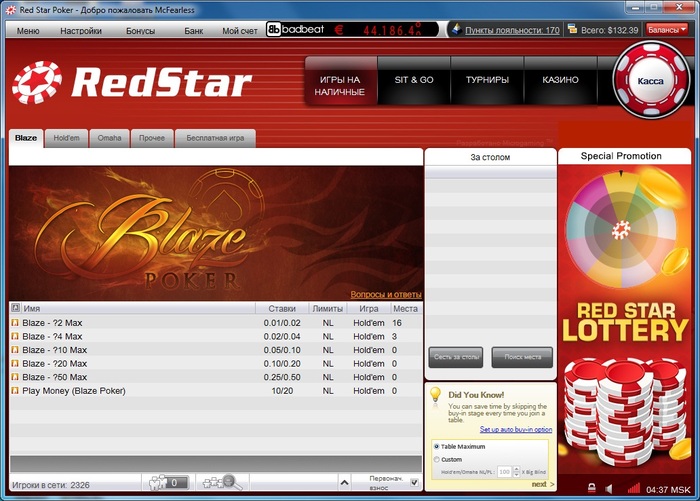Screen dimensions: 700x501
Task: Click the Blaze Poker banner
Action: [216, 233]
